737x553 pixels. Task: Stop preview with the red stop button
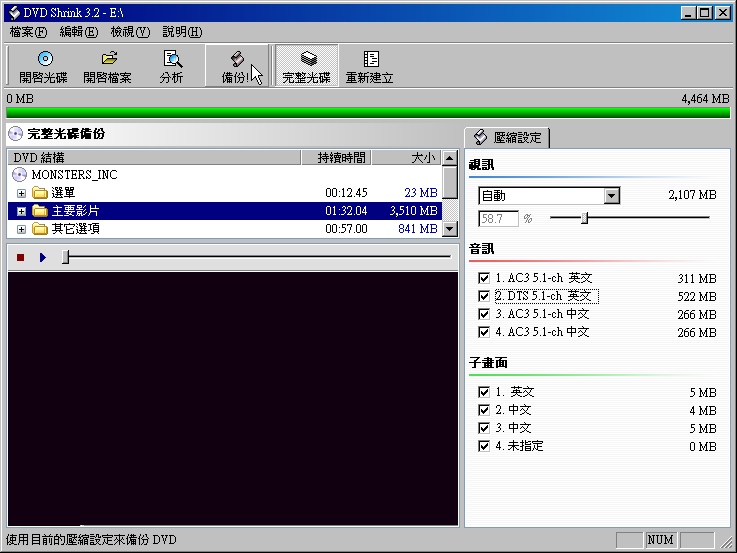point(20,257)
